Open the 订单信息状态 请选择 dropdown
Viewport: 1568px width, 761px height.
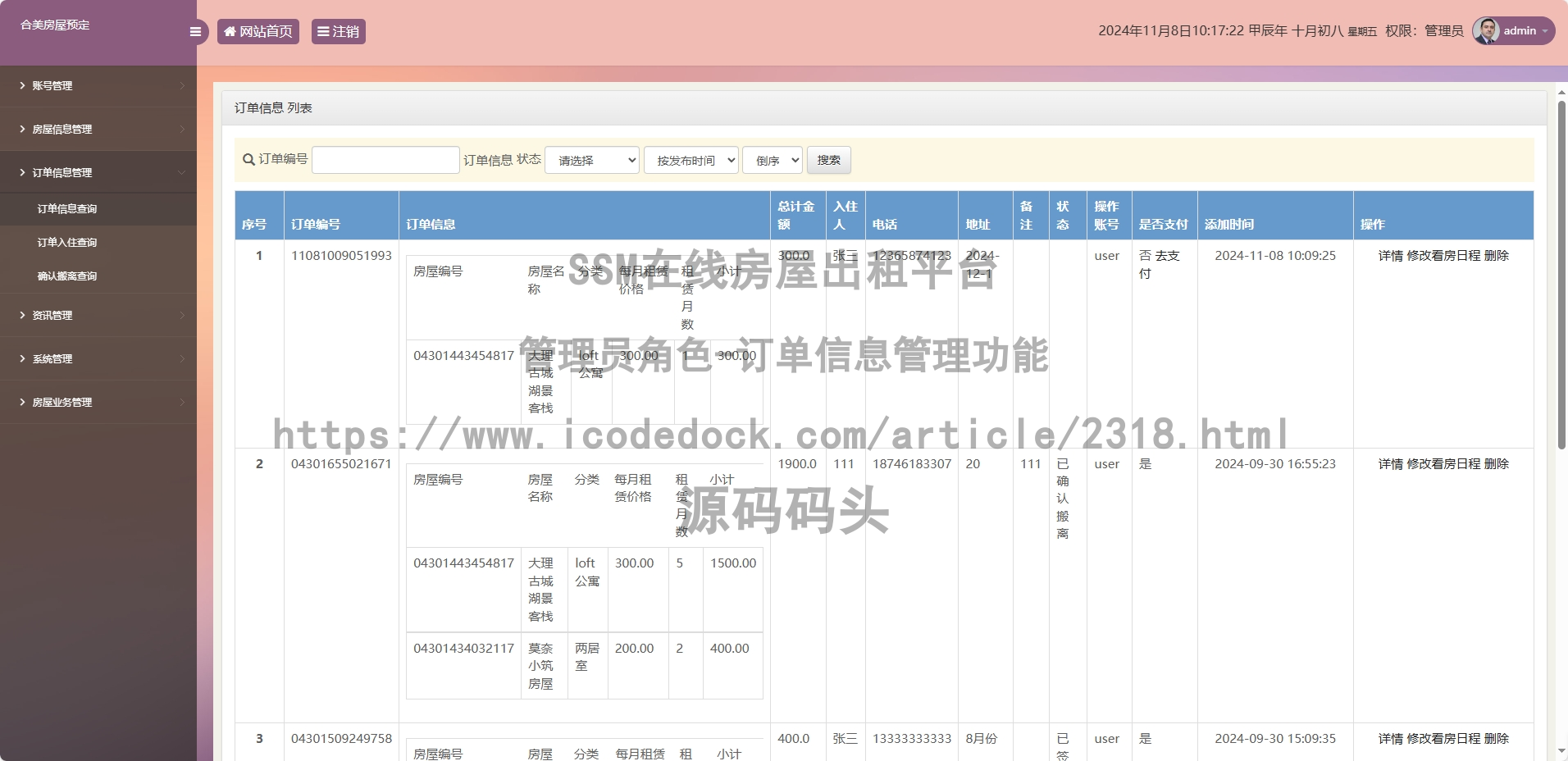pyautogui.click(x=592, y=160)
